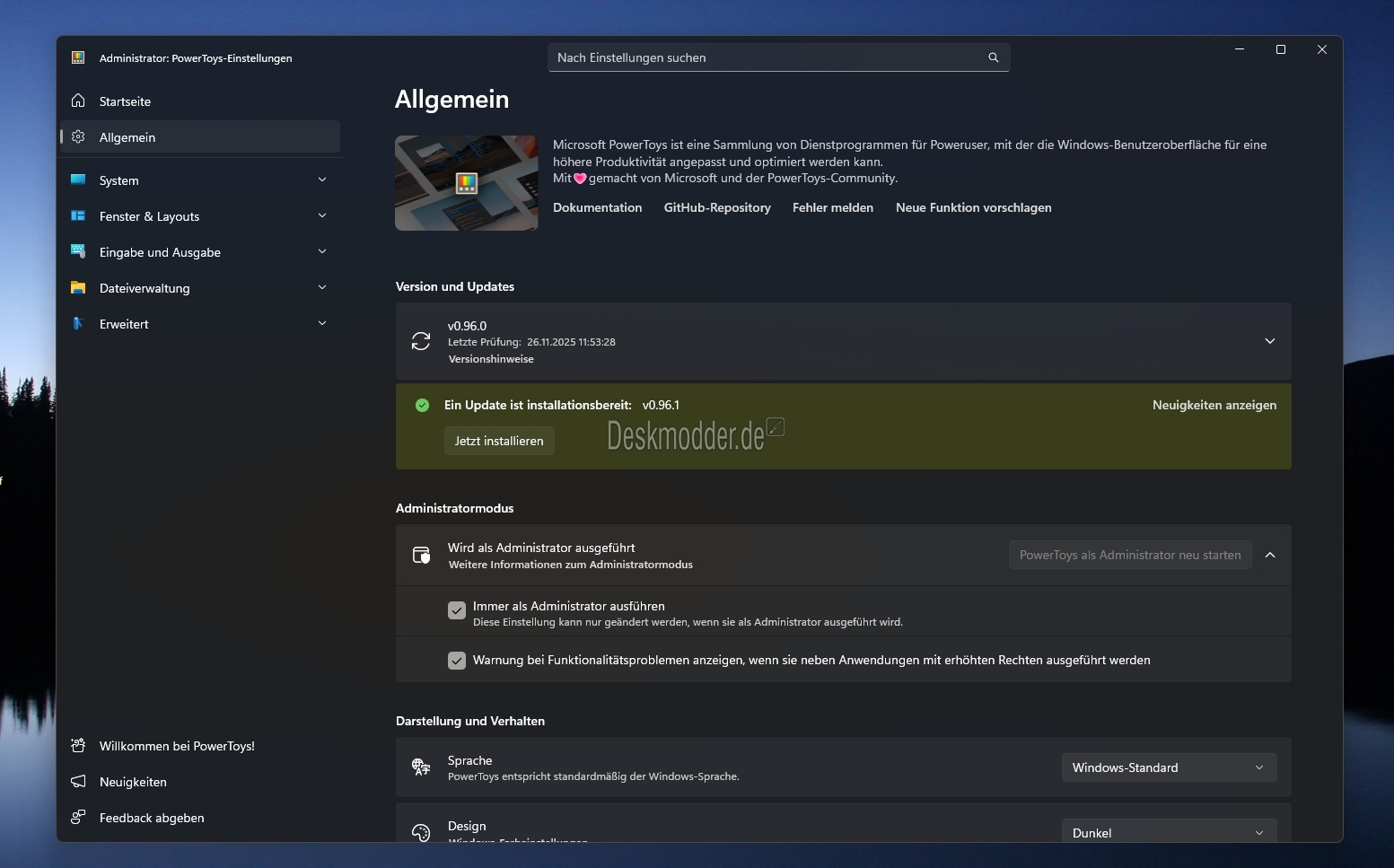Click the Dateiverwaltung folder icon

pos(79,288)
